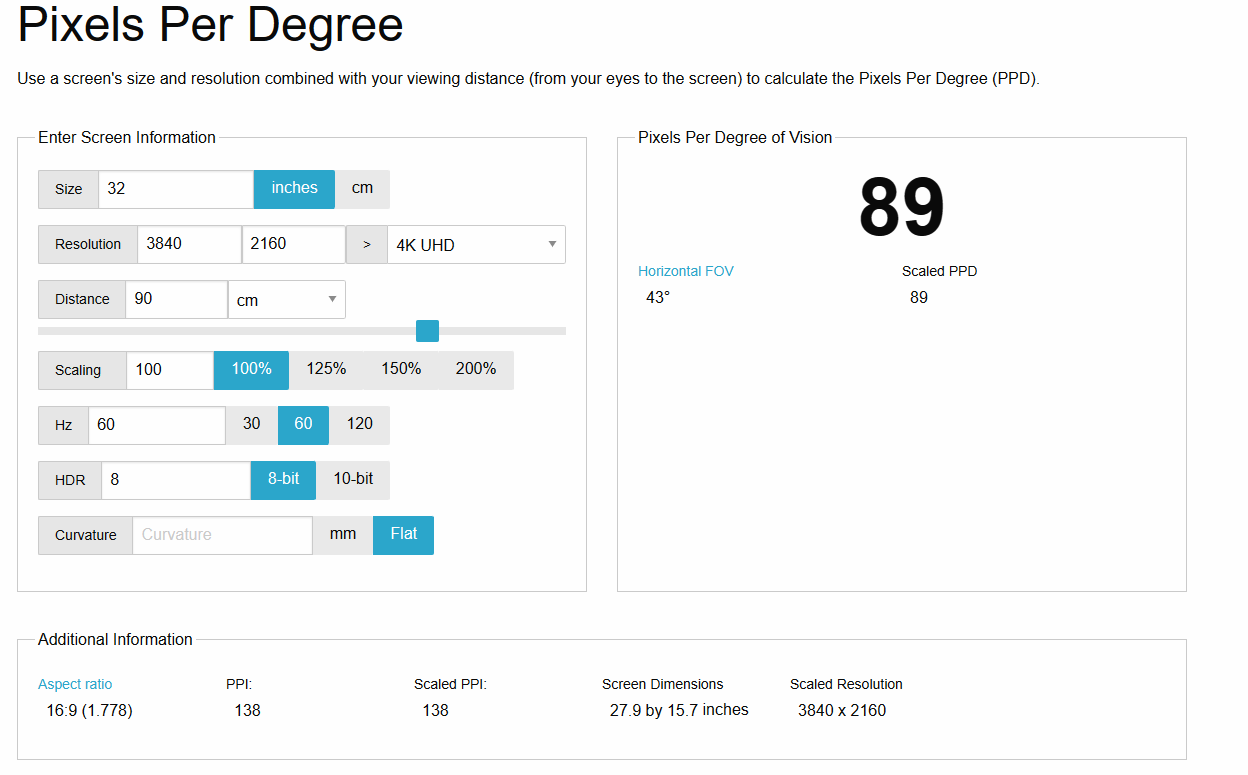The image size is (1248, 775).
Task: Click the 16:9 (1.778) aspect ratio value
Action: pos(89,711)
